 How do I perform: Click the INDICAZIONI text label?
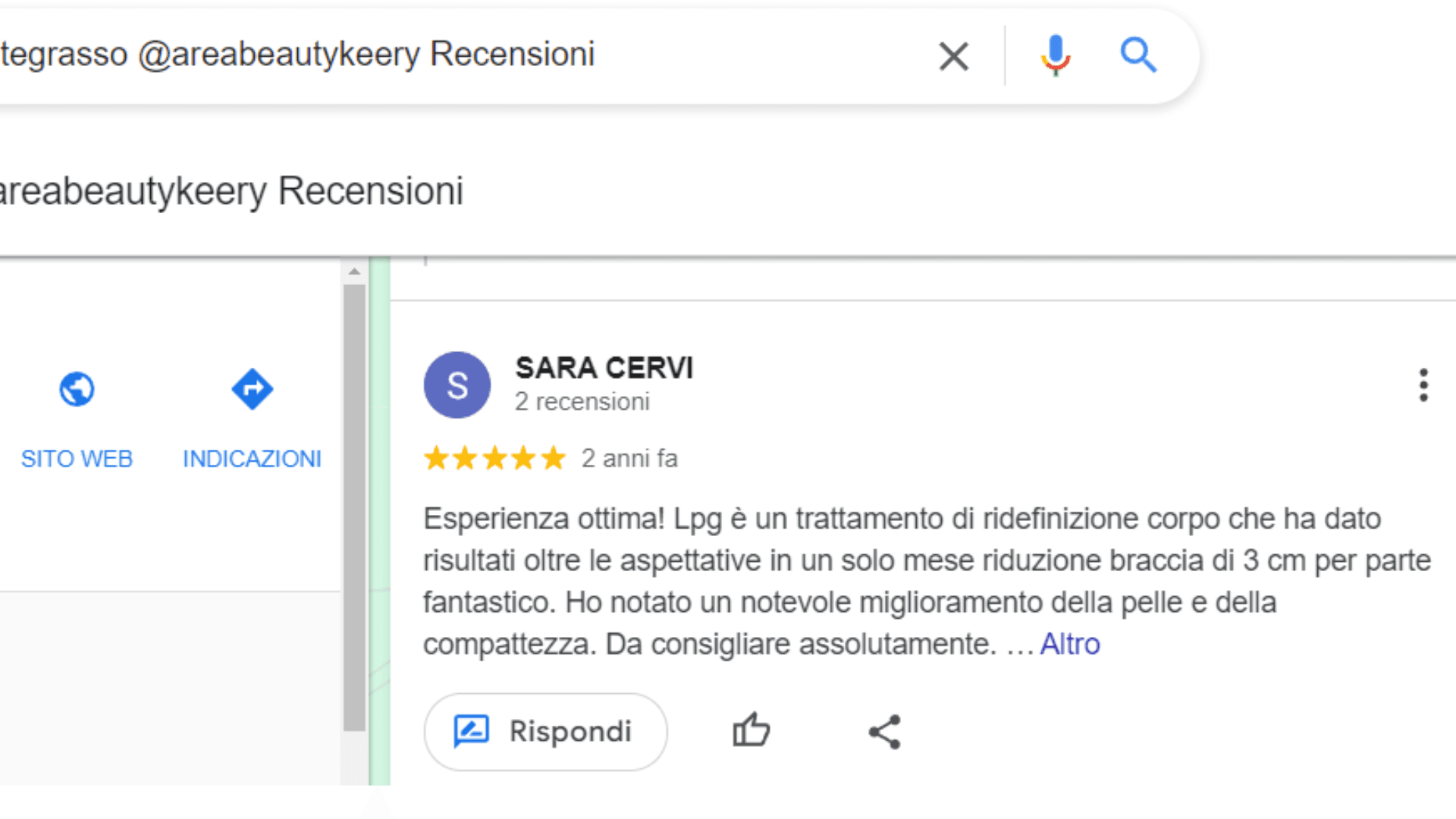[x=252, y=459]
